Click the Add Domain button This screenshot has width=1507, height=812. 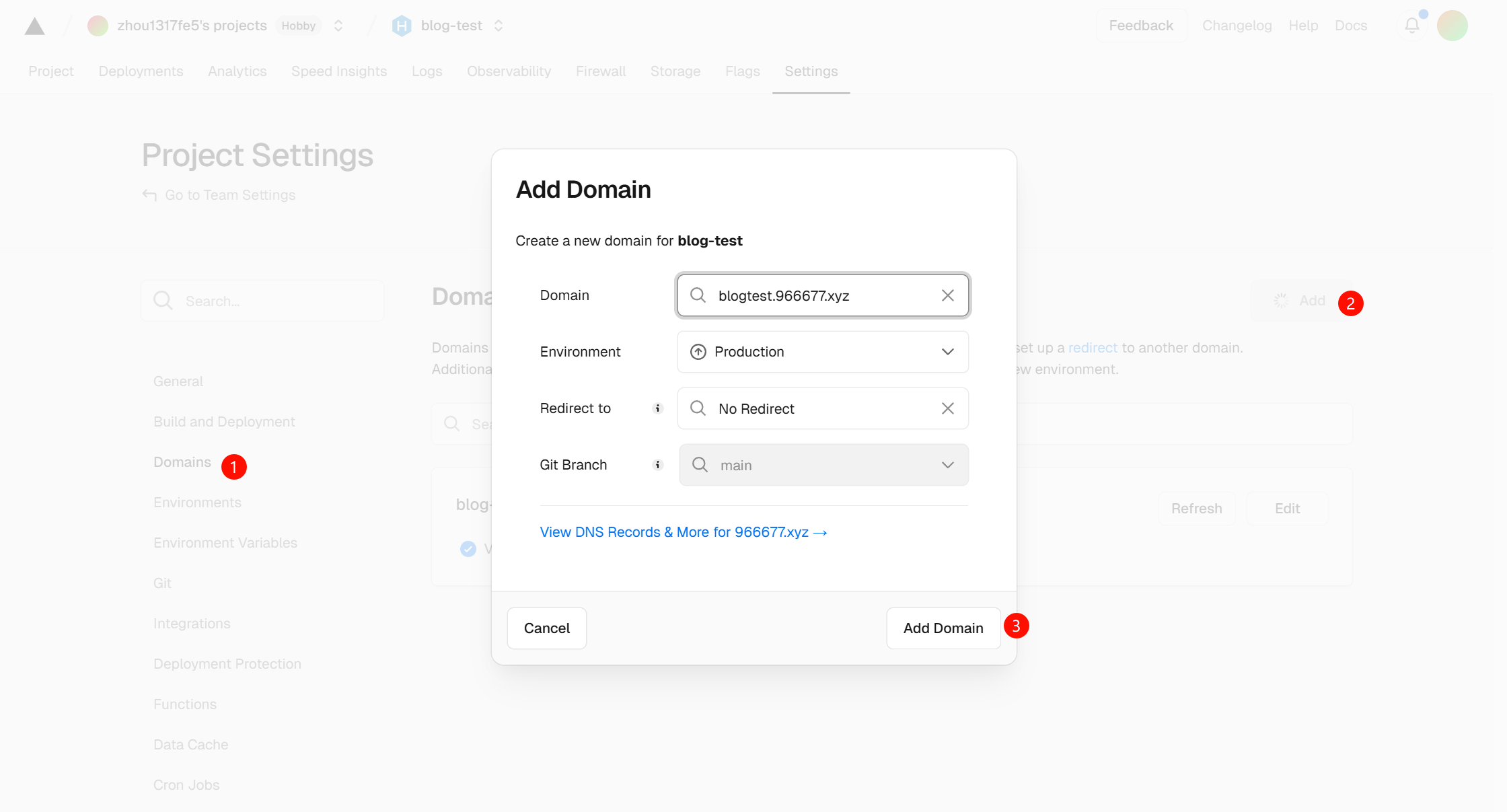coord(943,628)
